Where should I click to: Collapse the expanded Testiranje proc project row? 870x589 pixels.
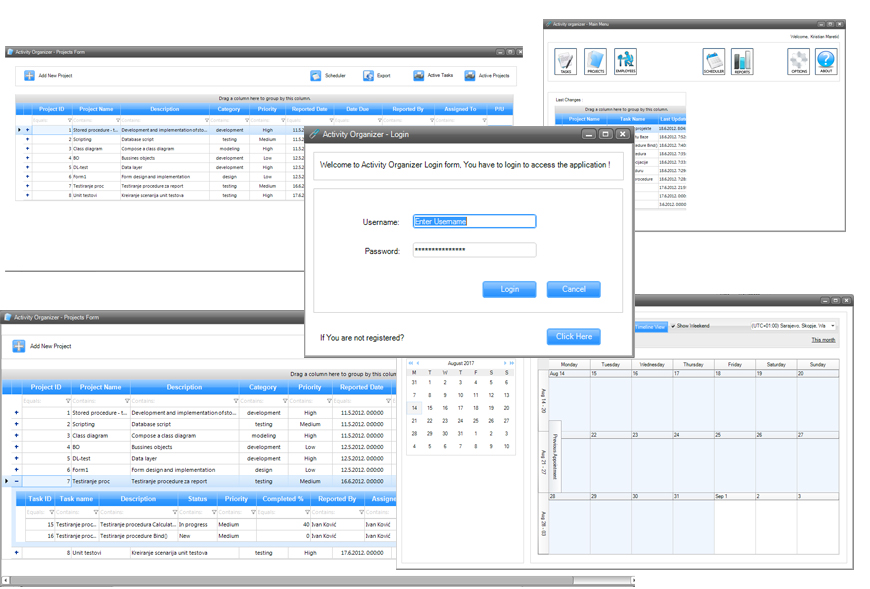16,481
